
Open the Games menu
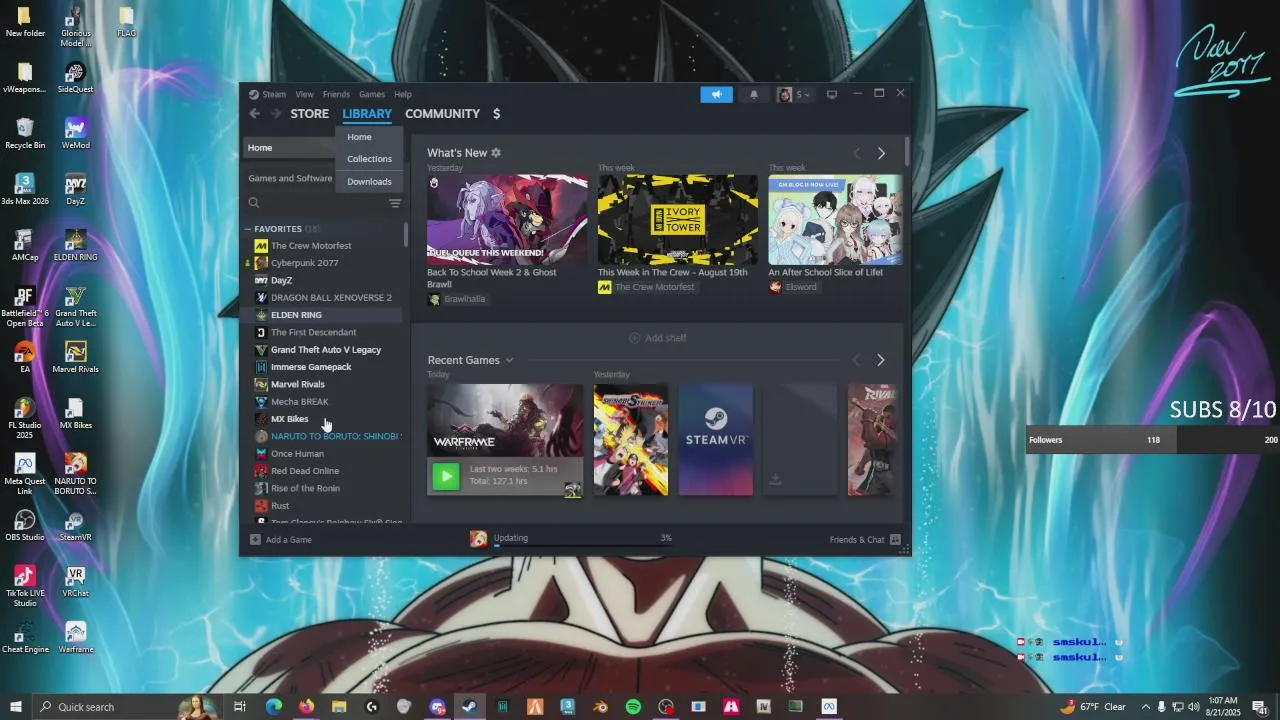pyautogui.click(x=372, y=94)
